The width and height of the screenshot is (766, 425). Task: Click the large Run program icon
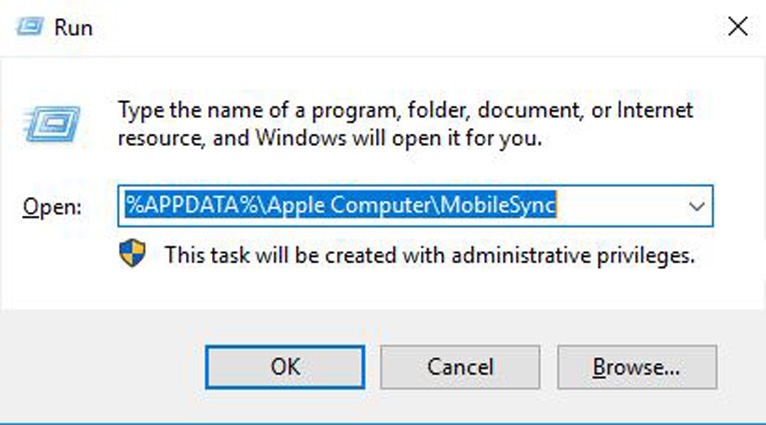click(46, 123)
